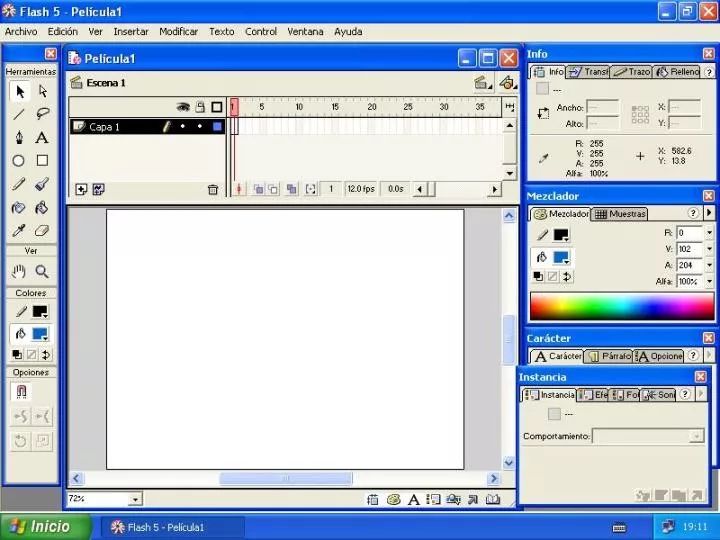The image size is (720, 540).
Task: Choose the Text tool
Action: pyautogui.click(x=42, y=137)
